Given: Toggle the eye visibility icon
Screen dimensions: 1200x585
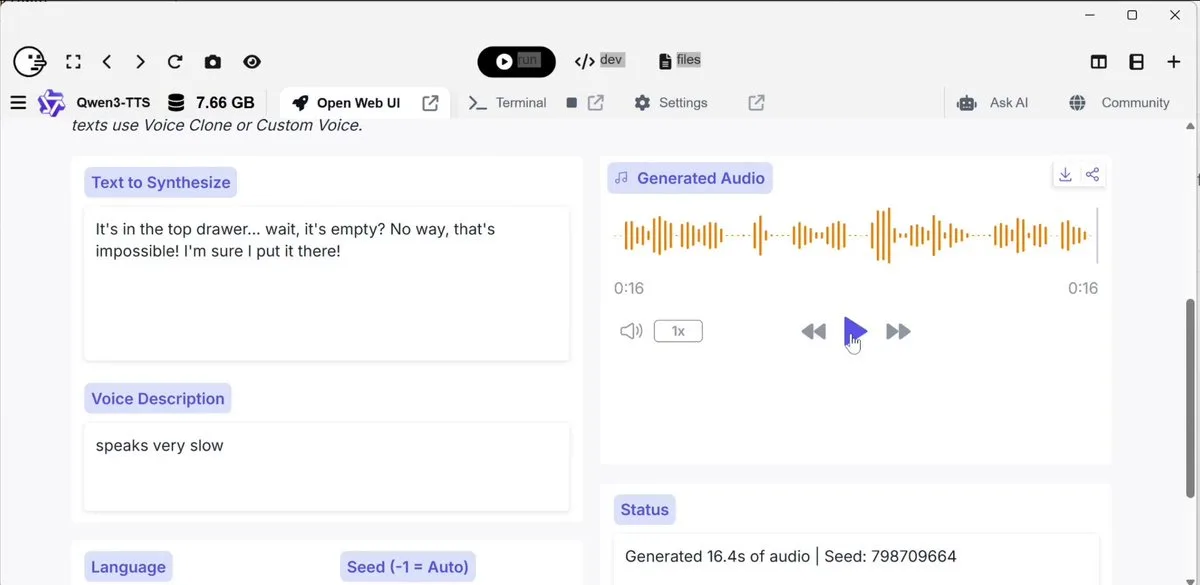Looking at the screenshot, I should tap(252, 62).
